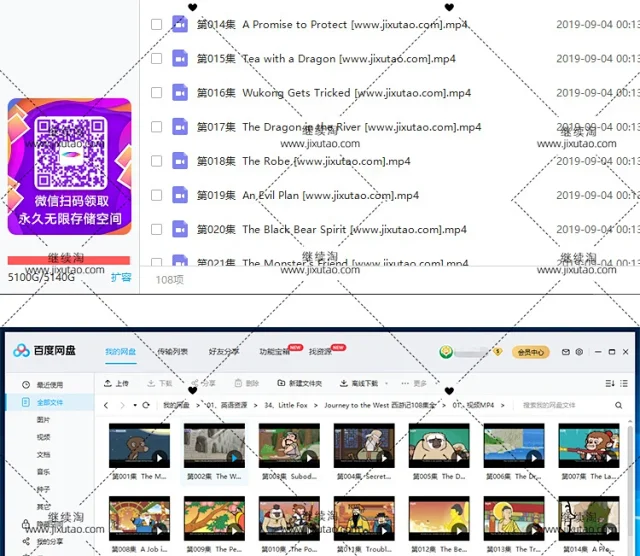Open the 功能宝箱 tab
This screenshot has height=556, width=640.
click(x=275, y=351)
